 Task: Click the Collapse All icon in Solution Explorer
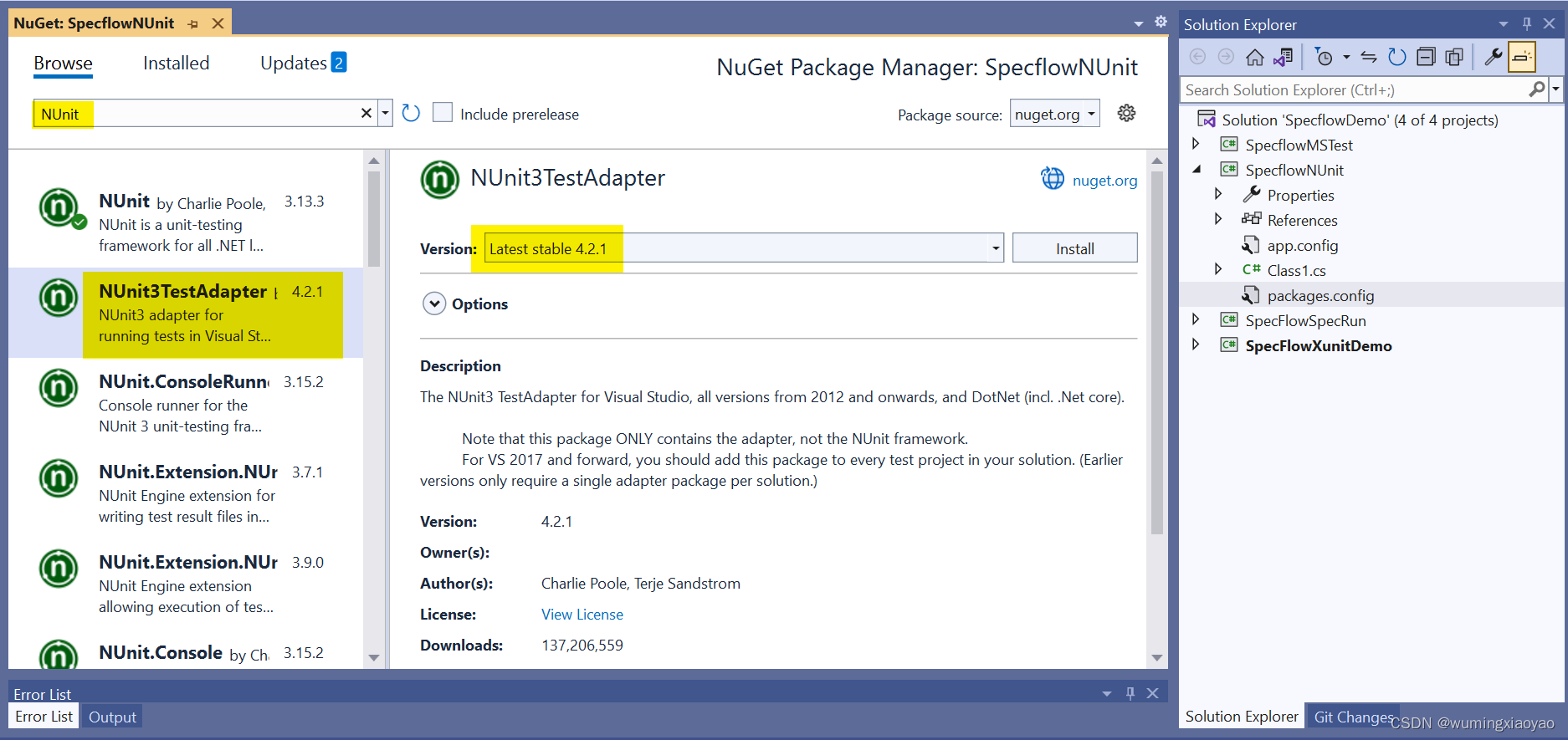point(1426,57)
